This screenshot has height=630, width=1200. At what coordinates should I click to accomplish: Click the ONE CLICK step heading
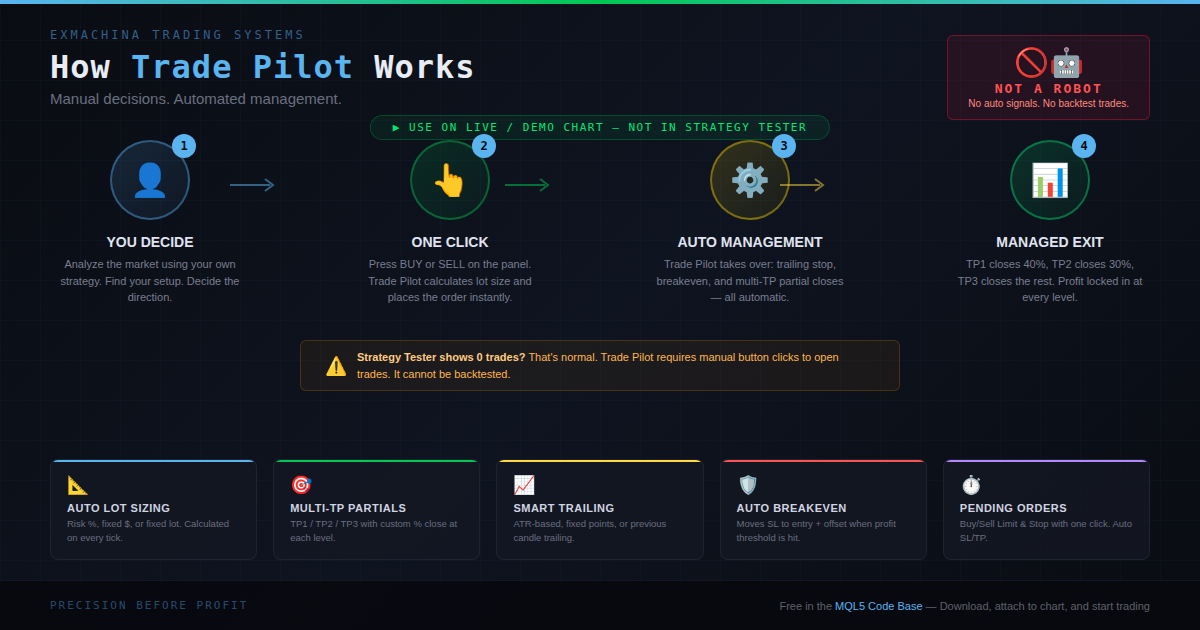pyautogui.click(x=450, y=242)
